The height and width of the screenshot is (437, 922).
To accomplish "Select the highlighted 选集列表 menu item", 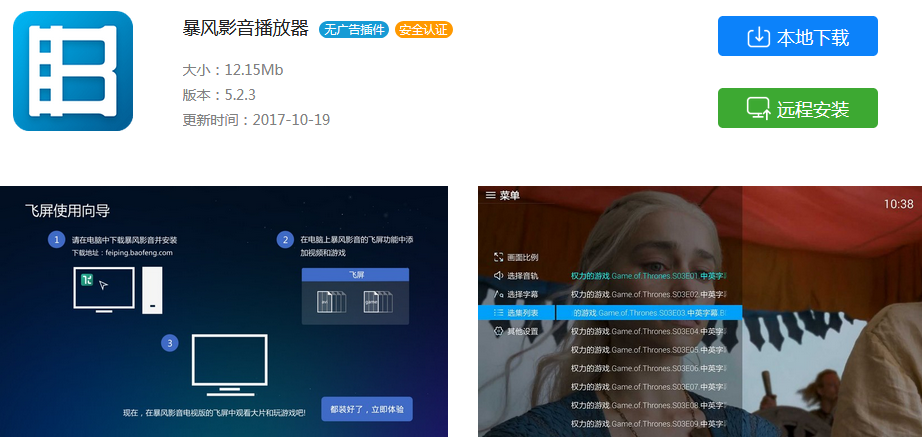I will [x=516, y=312].
